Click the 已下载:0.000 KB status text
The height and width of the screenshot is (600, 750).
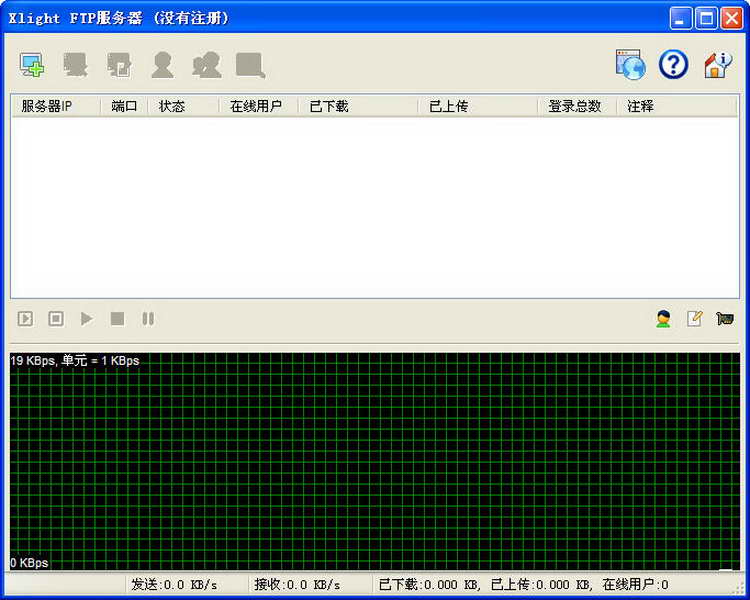(429, 585)
